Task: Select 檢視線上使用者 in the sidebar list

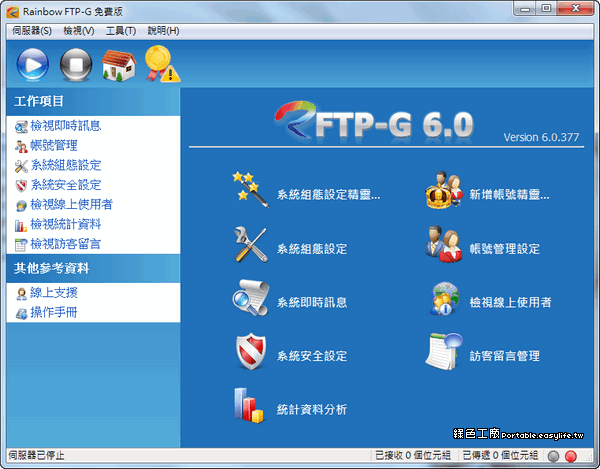Action: (72, 205)
